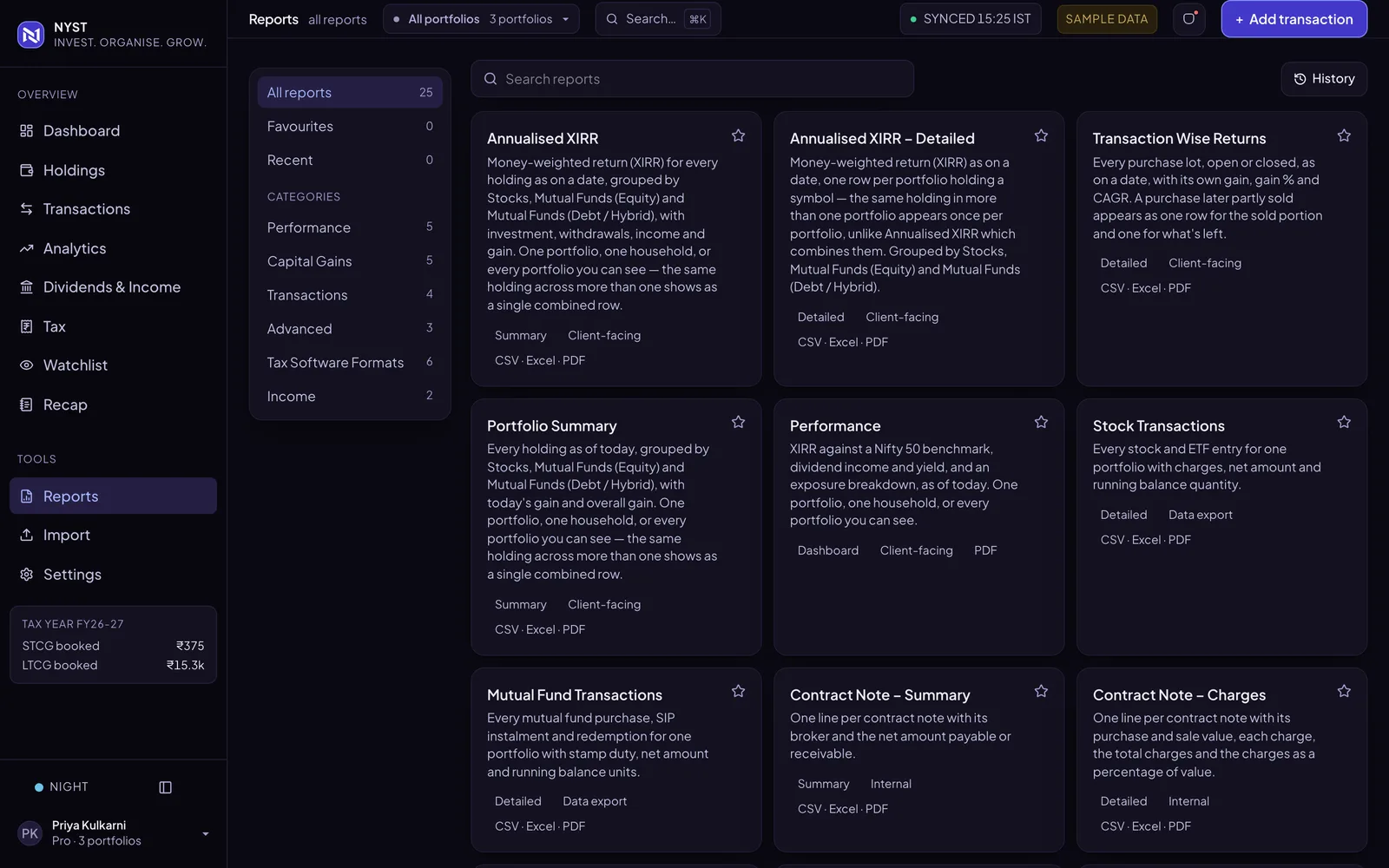The width and height of the screenshot is (1389, 868).
Task: Click the SAMPLE DATA badge
Action: 1107,19
